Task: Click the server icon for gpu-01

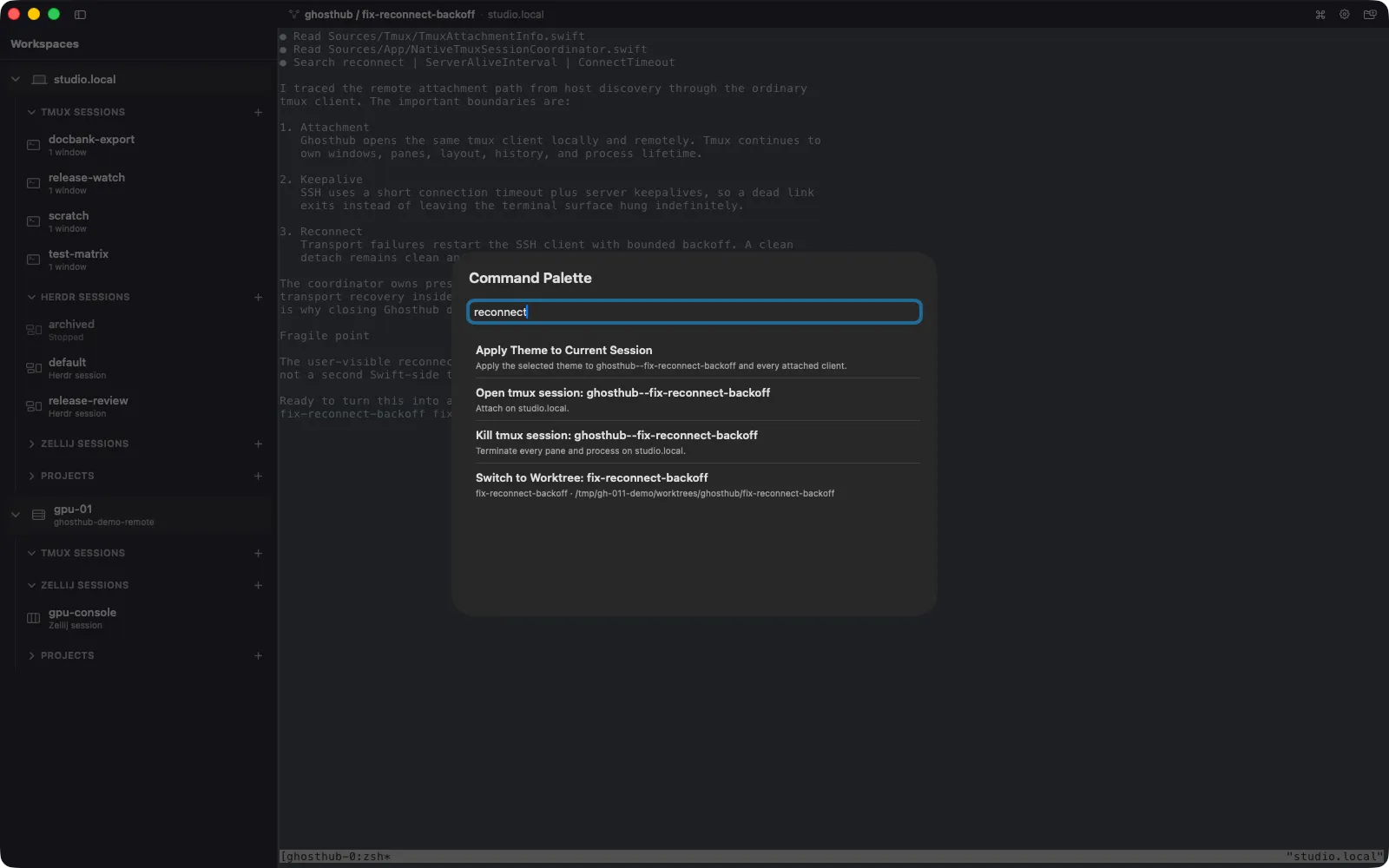Action: point(38,515)
